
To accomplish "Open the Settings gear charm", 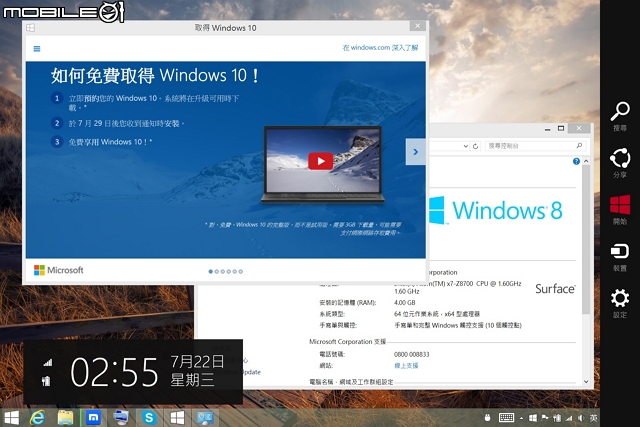I will [620, 303].
